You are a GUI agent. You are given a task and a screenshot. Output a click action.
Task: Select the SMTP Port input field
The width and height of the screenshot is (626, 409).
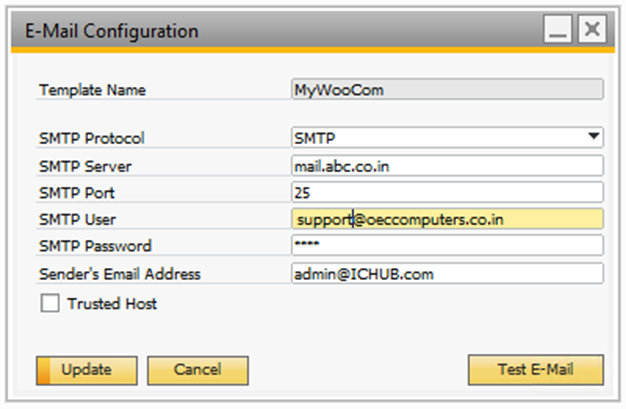pos(447,192)
